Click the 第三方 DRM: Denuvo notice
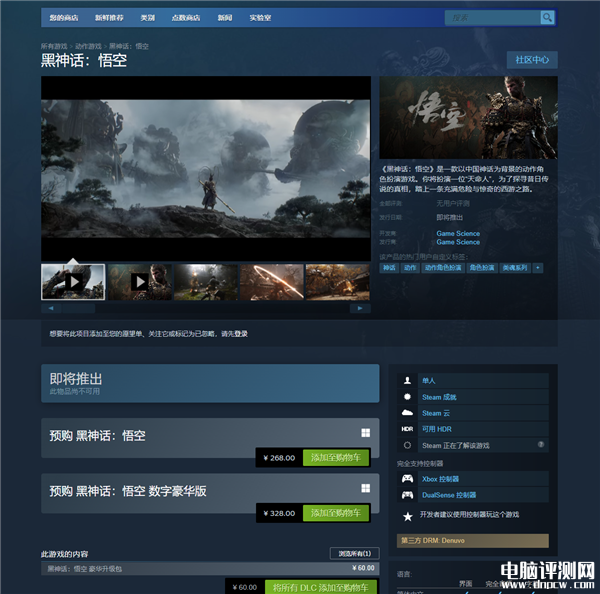Image resolution: width=600 pixels, height=594 pixels. pos(473,540)
